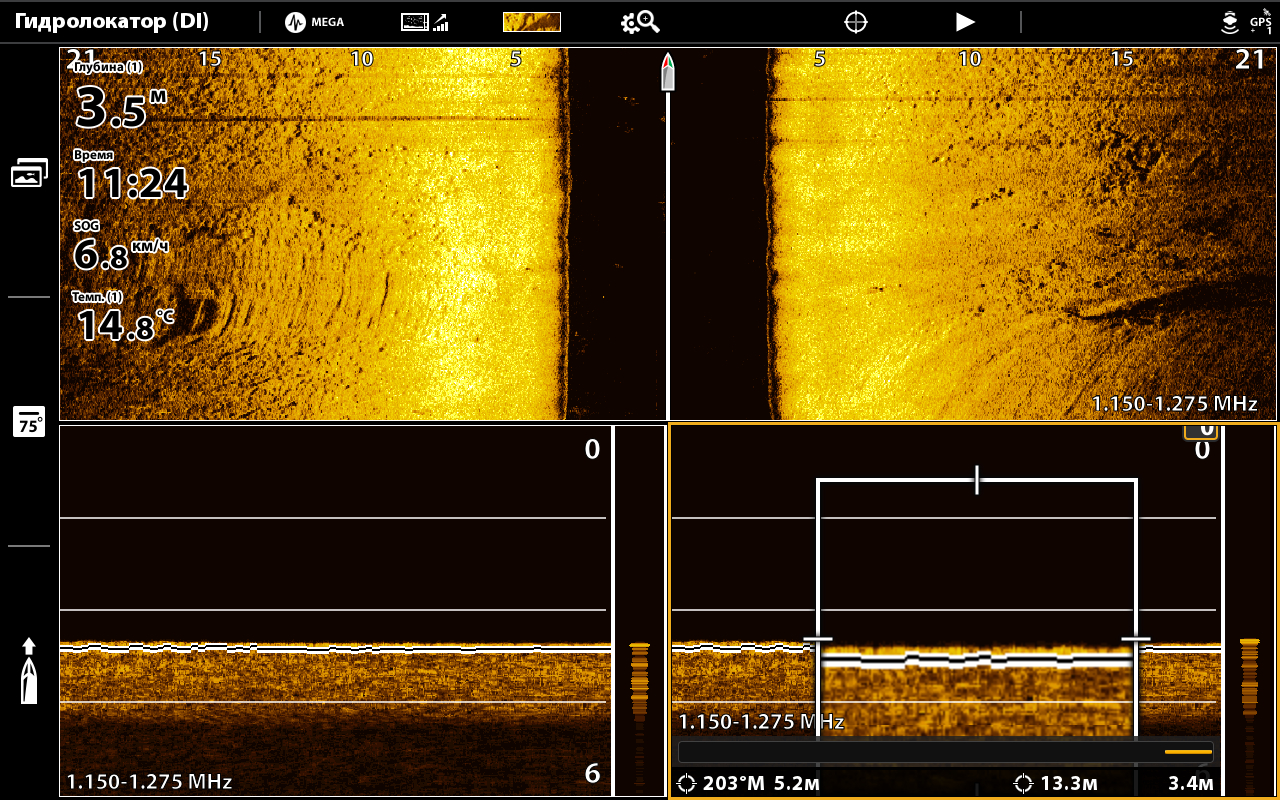Viewport: 1280px width, 800px height.
Task: Tap the Темп. 14.8°C temperature readout
Action: coord(122,318)
